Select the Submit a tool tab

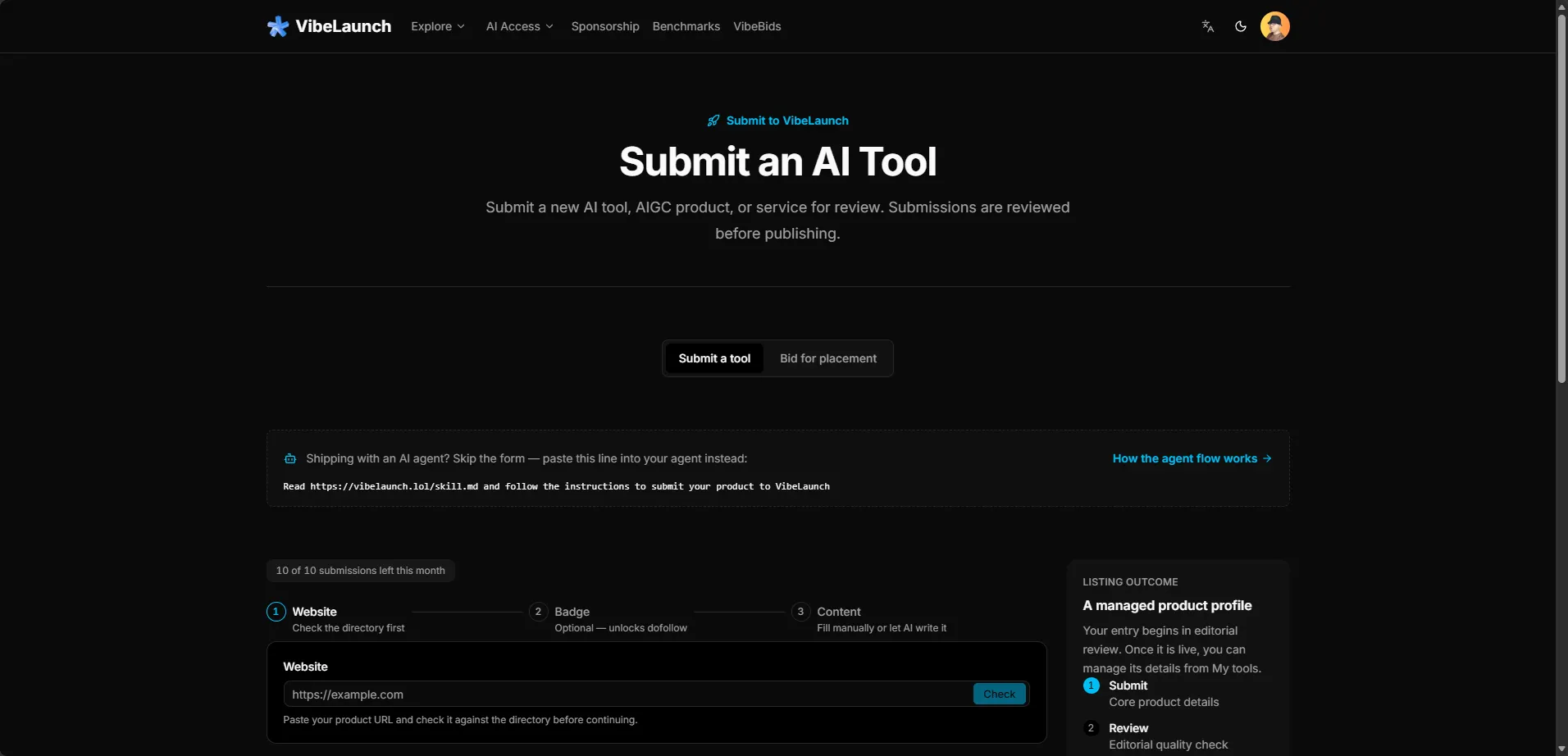[714, 358]
